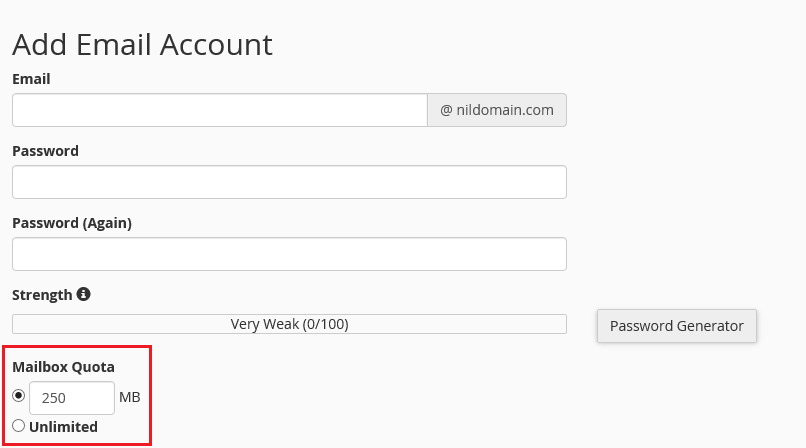Click the mailbox quota size field
Screen dimensions: 806x448
point(72,398)
